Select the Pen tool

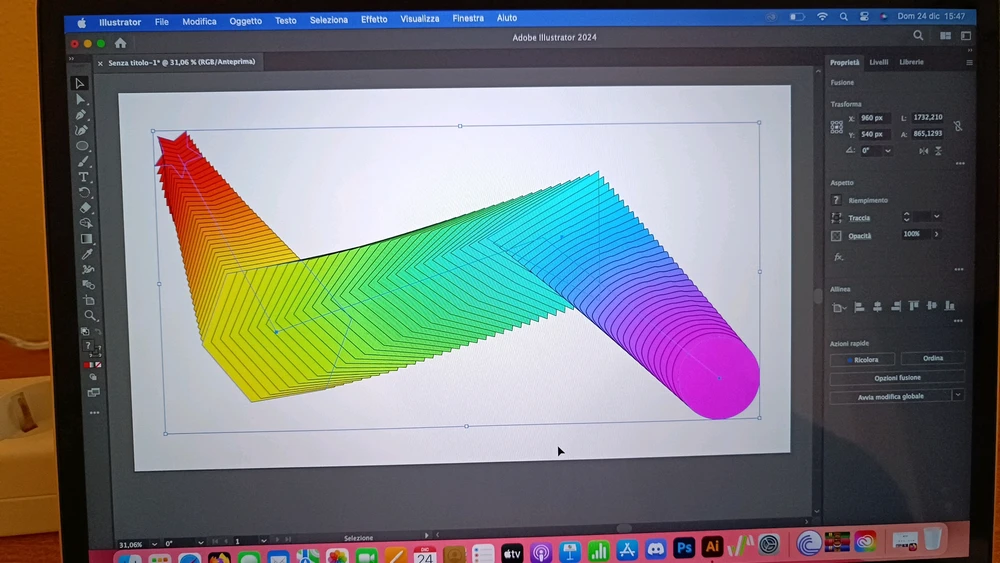coord(81,115)
